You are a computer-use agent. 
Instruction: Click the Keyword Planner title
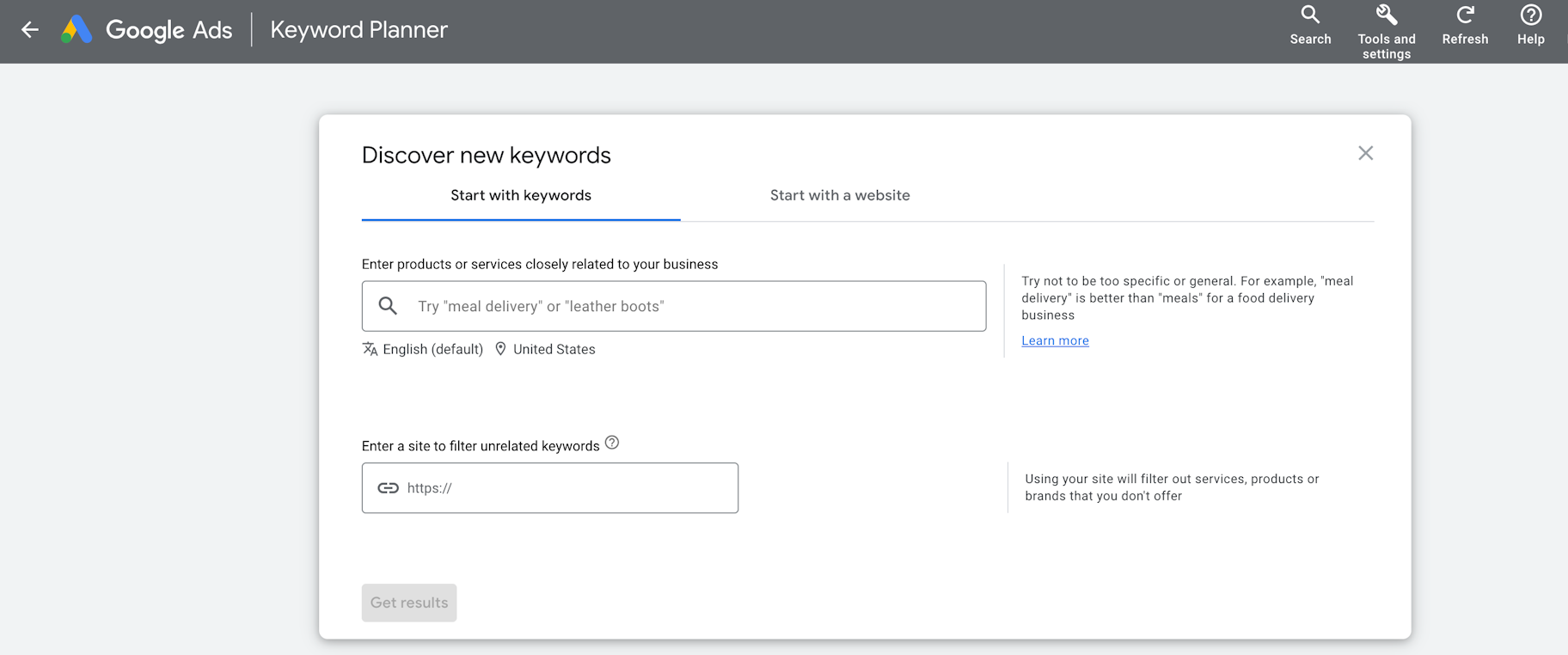click(358, 30)
